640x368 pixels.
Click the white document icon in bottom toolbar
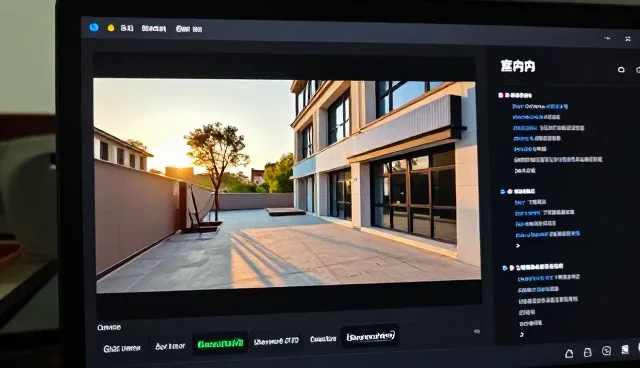(x=625, y=350)
